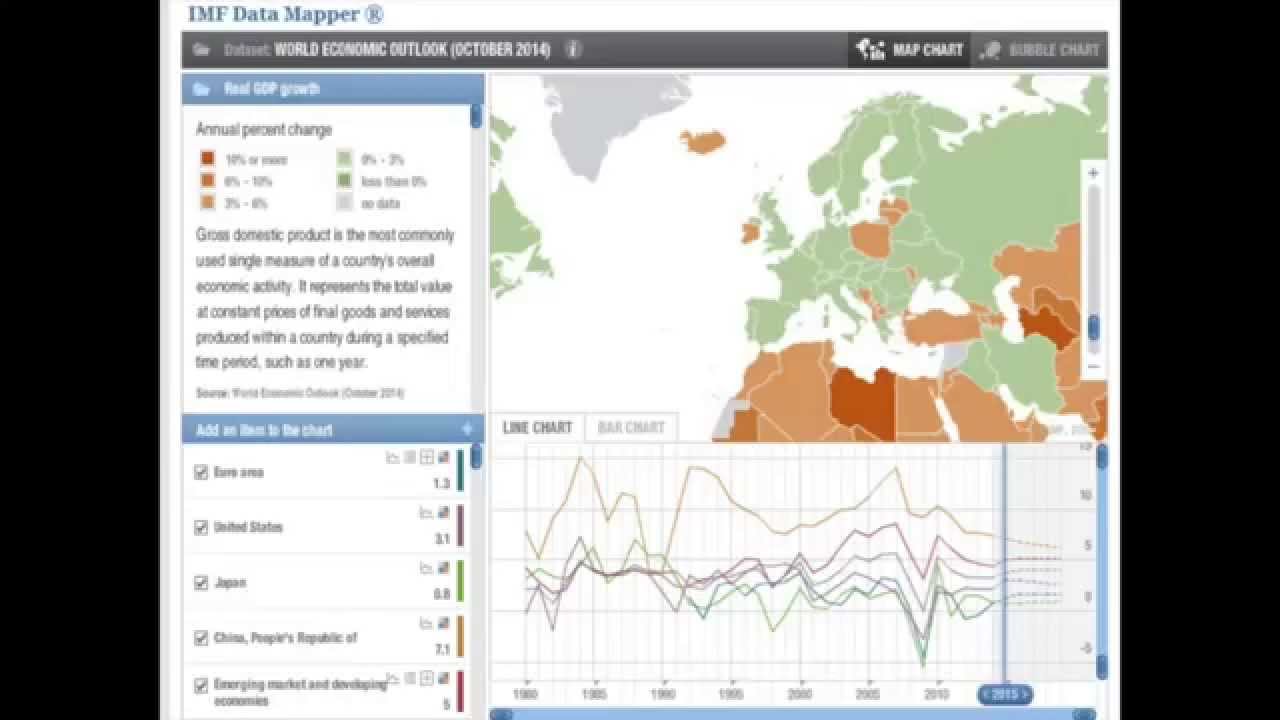Select the Line Chart tab
1280x720 pixels.
coord(537,428)
